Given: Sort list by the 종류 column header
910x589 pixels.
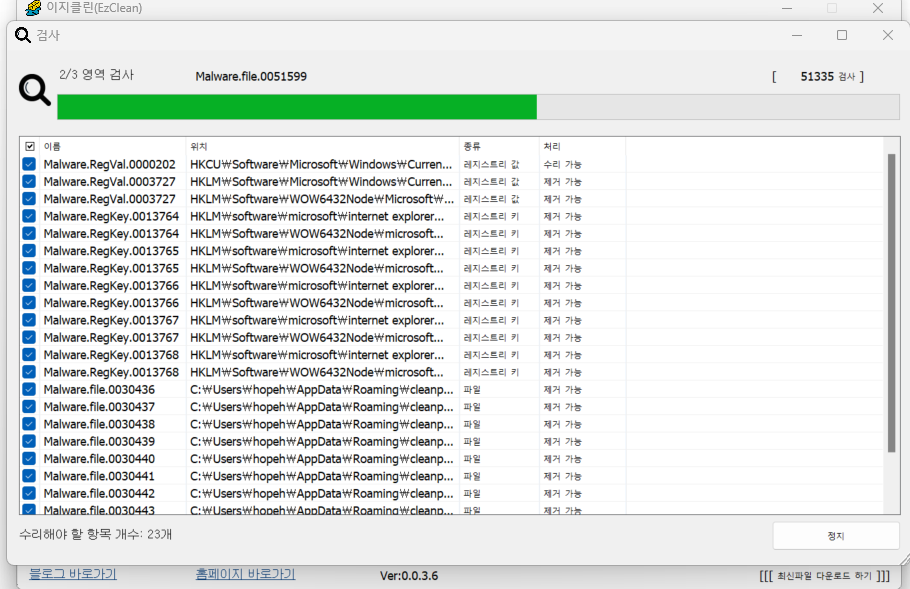Looking at the screenshot, I should click(499, 147).
